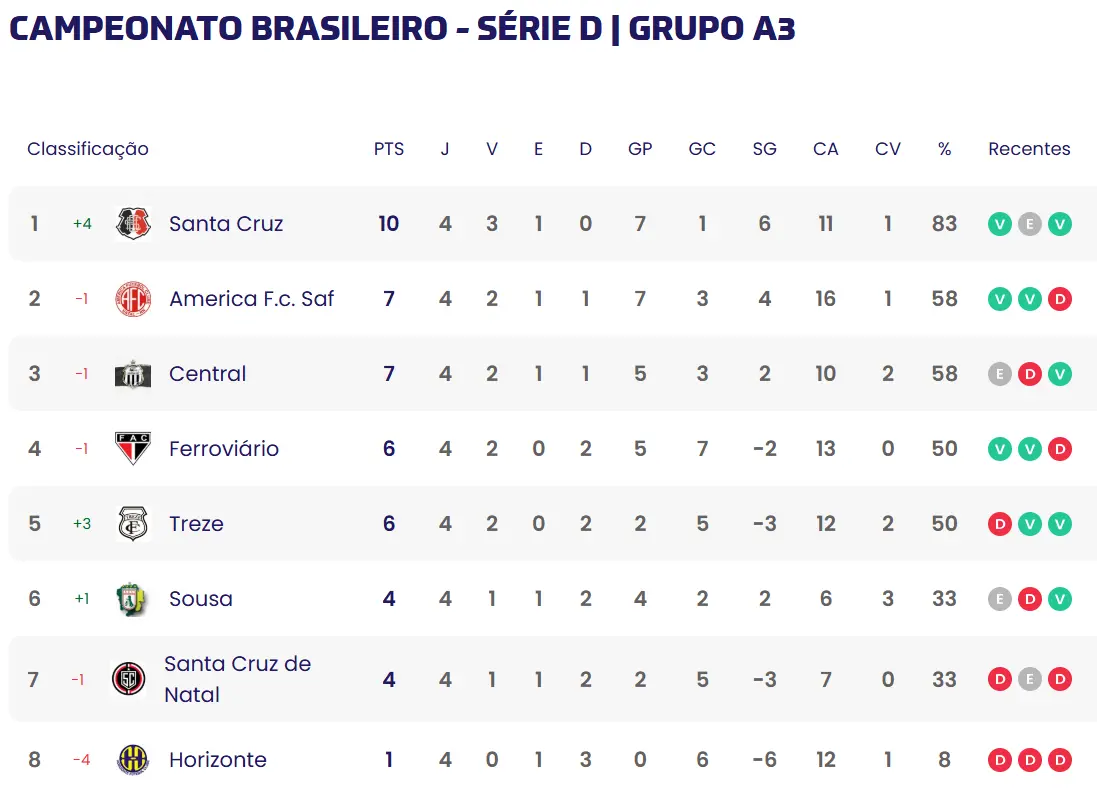Click the GP column header
The width and height of the screenshot is (1097, 796).
tap(640, 149)
